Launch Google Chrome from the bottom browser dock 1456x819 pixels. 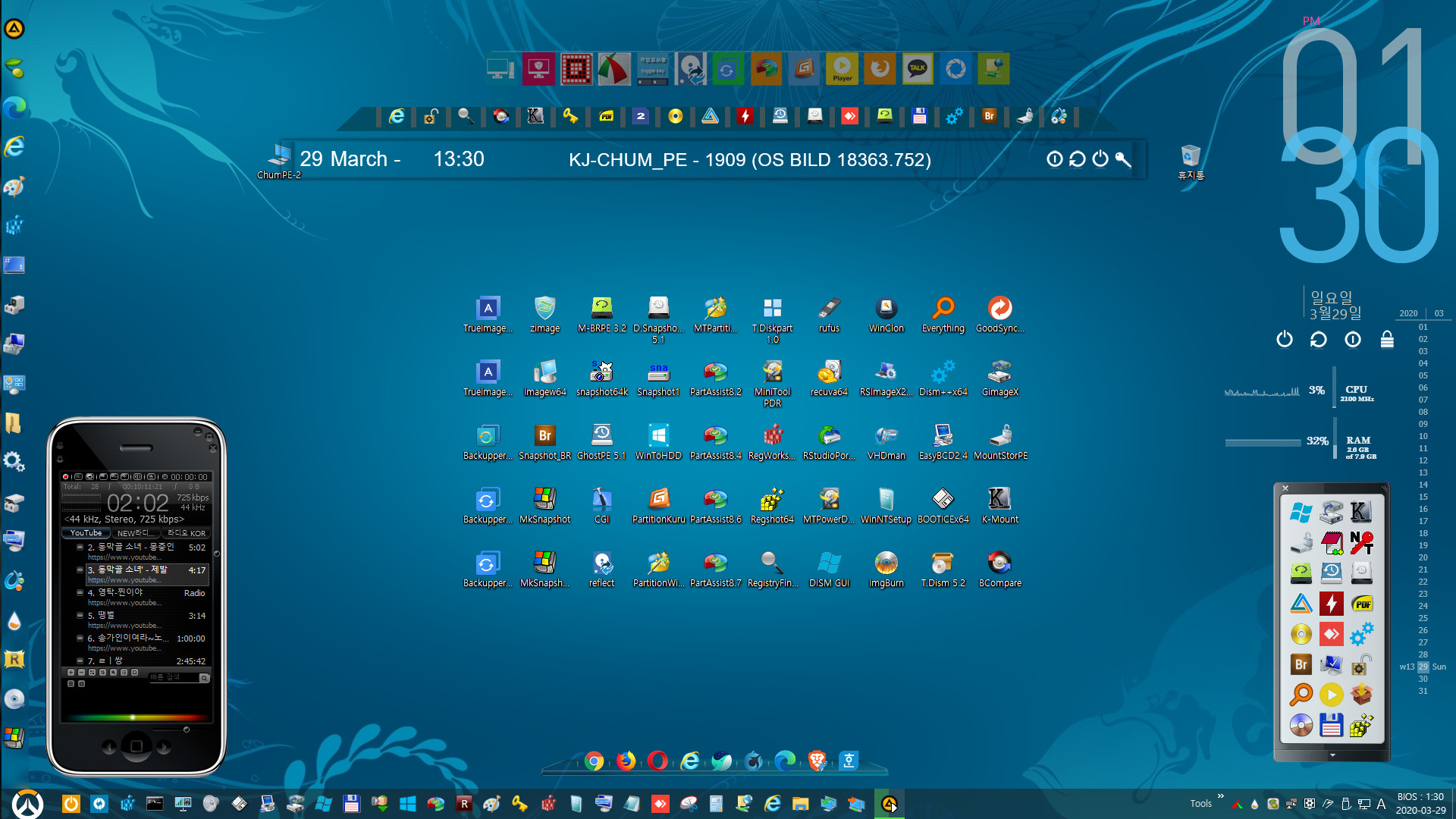594,761
